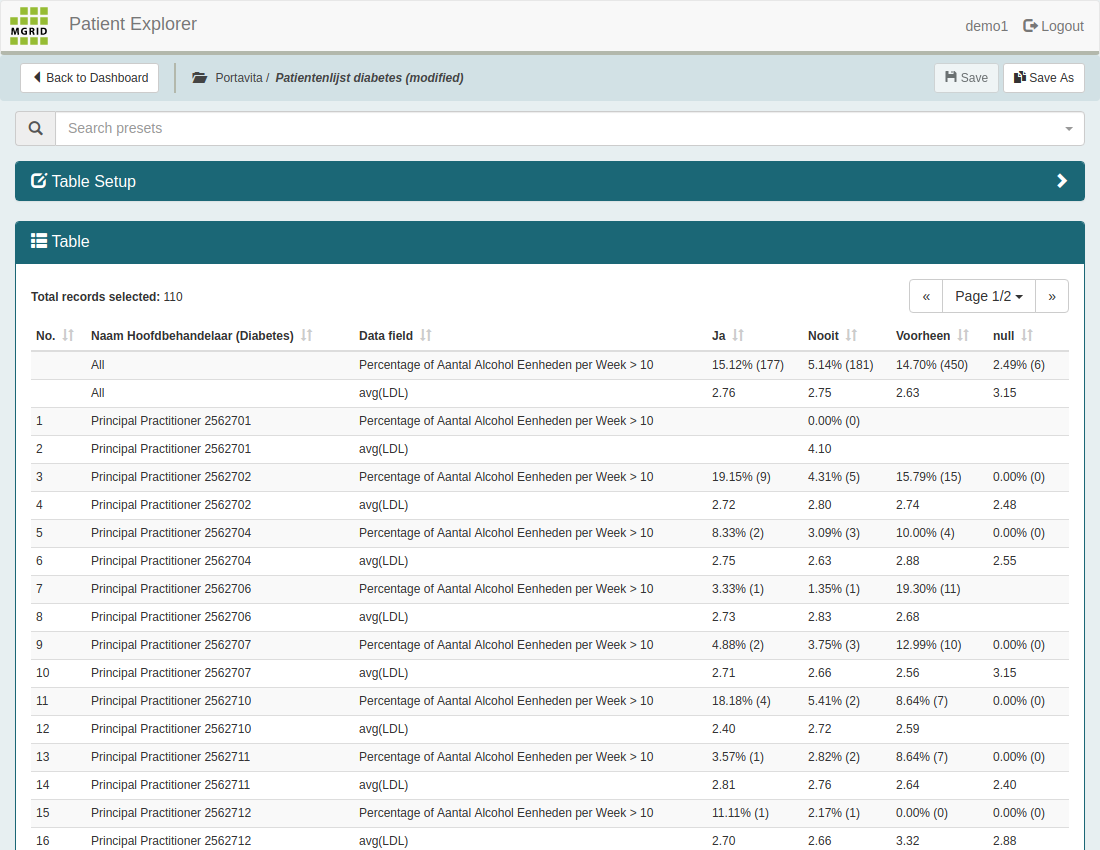Image resolution: width=1100 pixels, height=850 pixels.
Task: Click Principal Practitioner 2562701 in row 1
Action: tap(170, 421)
